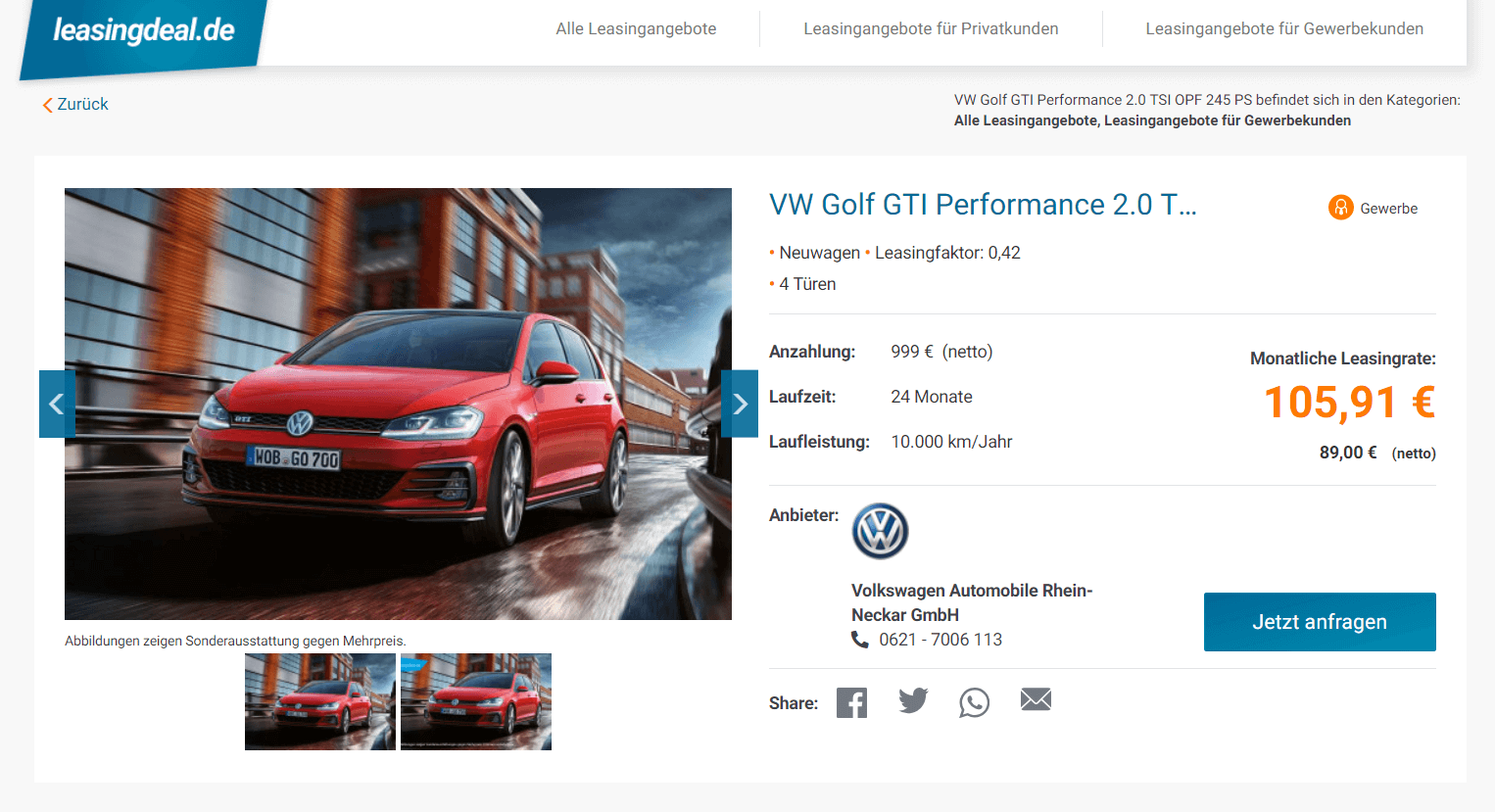This screenshot has height=812, width=1495.
Task: Open category link Alle Leasingangebote, Leasingangebote für Gewerbekunden
Action: click(1152, 120)
